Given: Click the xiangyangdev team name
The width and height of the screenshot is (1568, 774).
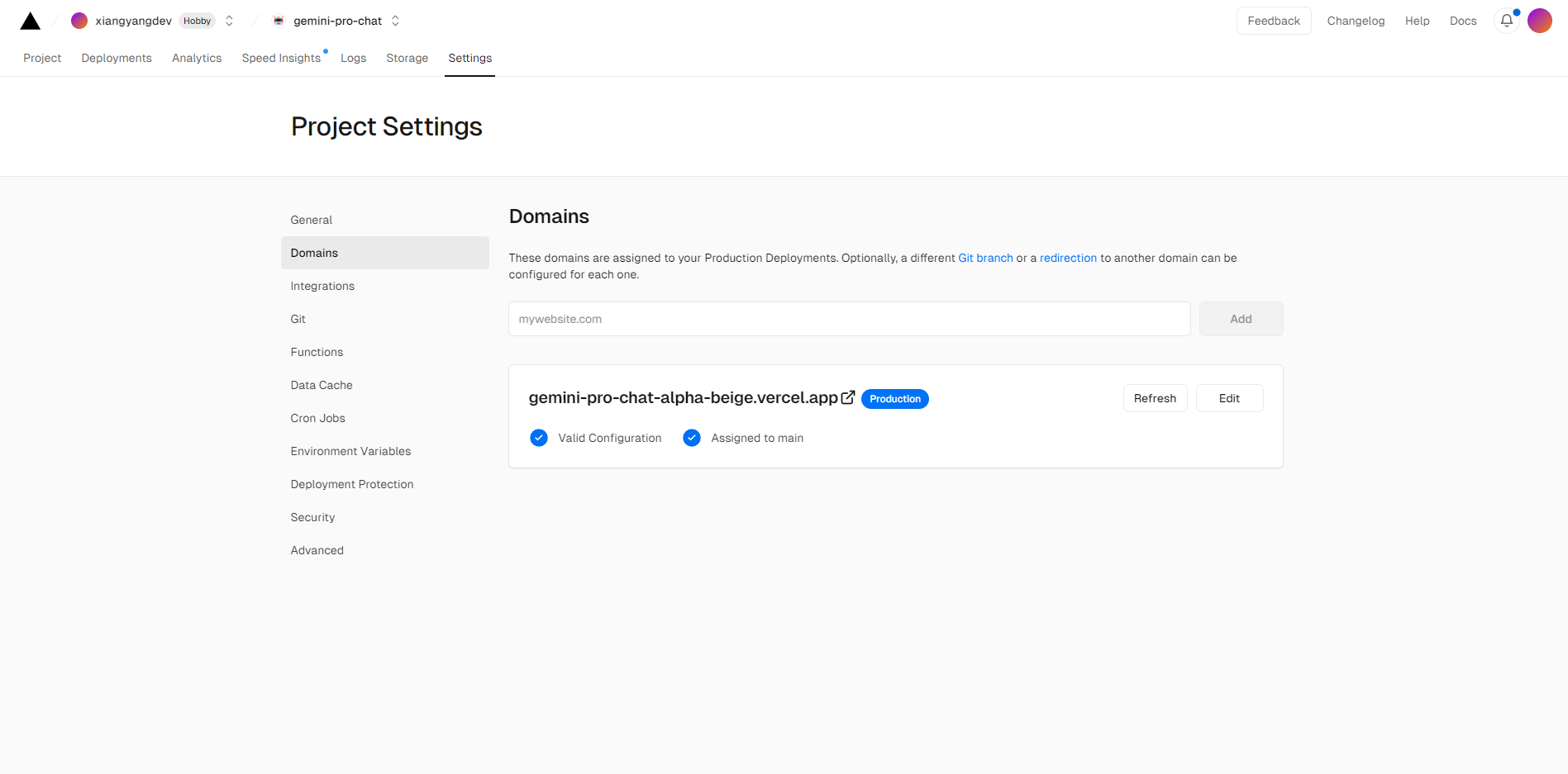Looking at the screenshot, I should pos(133,21).
